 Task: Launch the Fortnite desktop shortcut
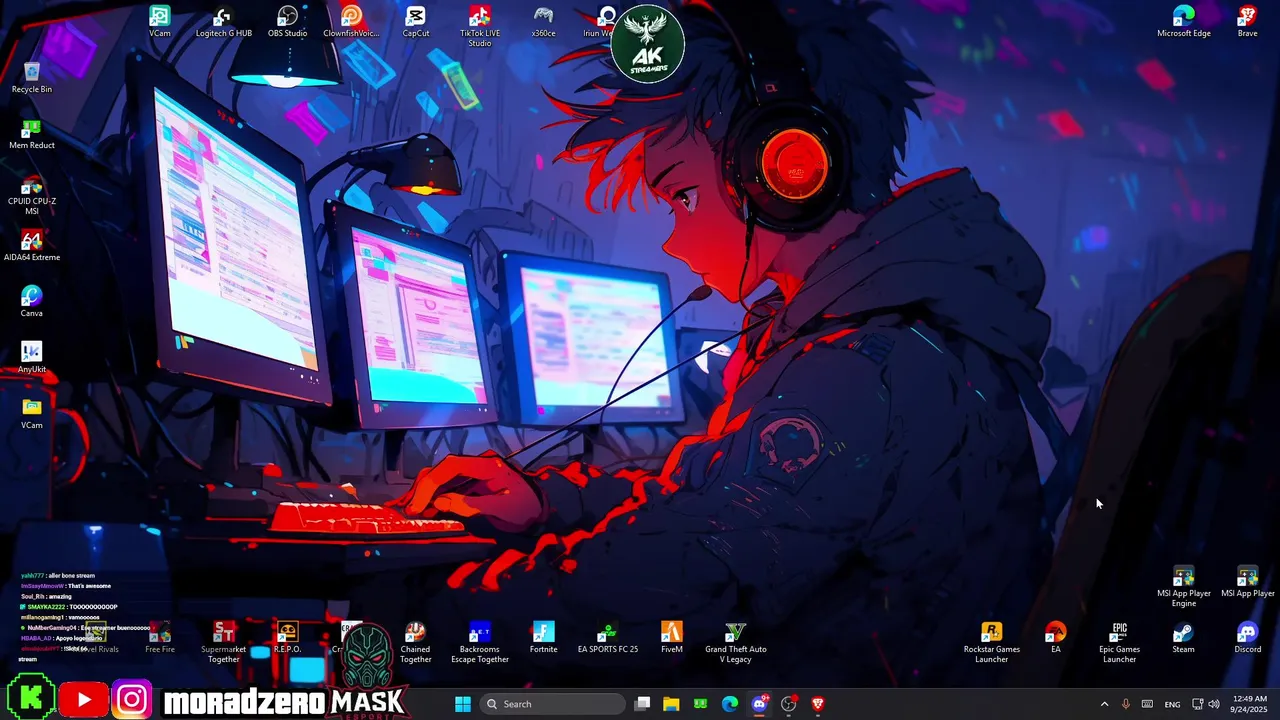(x=543, y=638)
